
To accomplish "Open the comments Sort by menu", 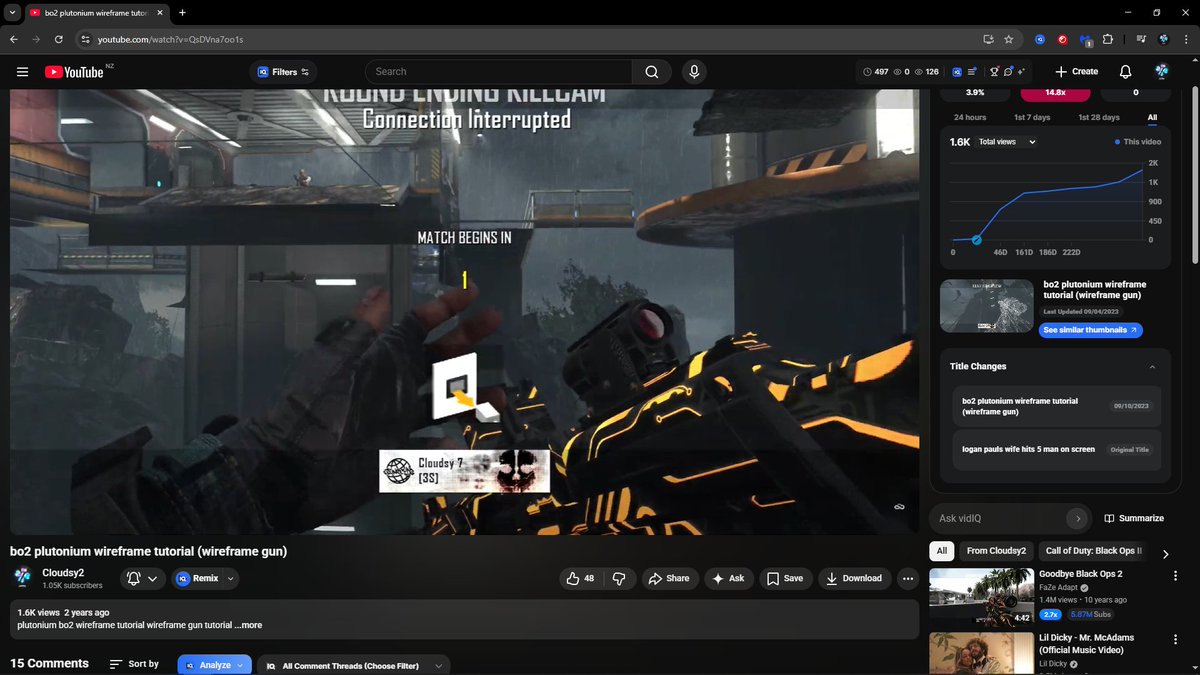I will pyautogui.click(x=134, y=664).
